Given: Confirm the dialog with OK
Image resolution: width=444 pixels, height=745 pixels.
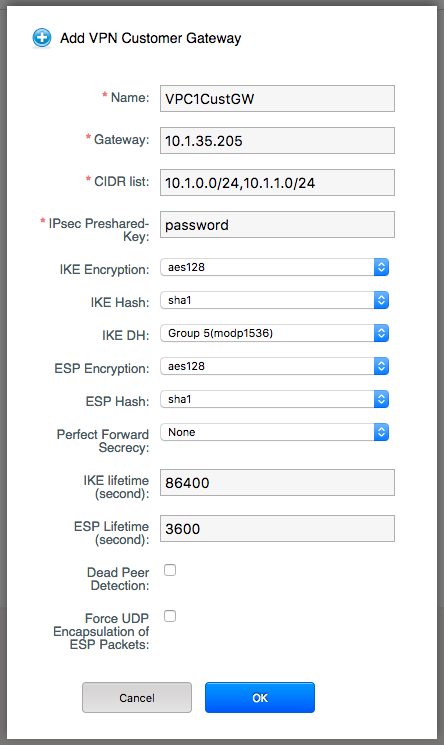Looking at the screenshot, I should point(260,697).
